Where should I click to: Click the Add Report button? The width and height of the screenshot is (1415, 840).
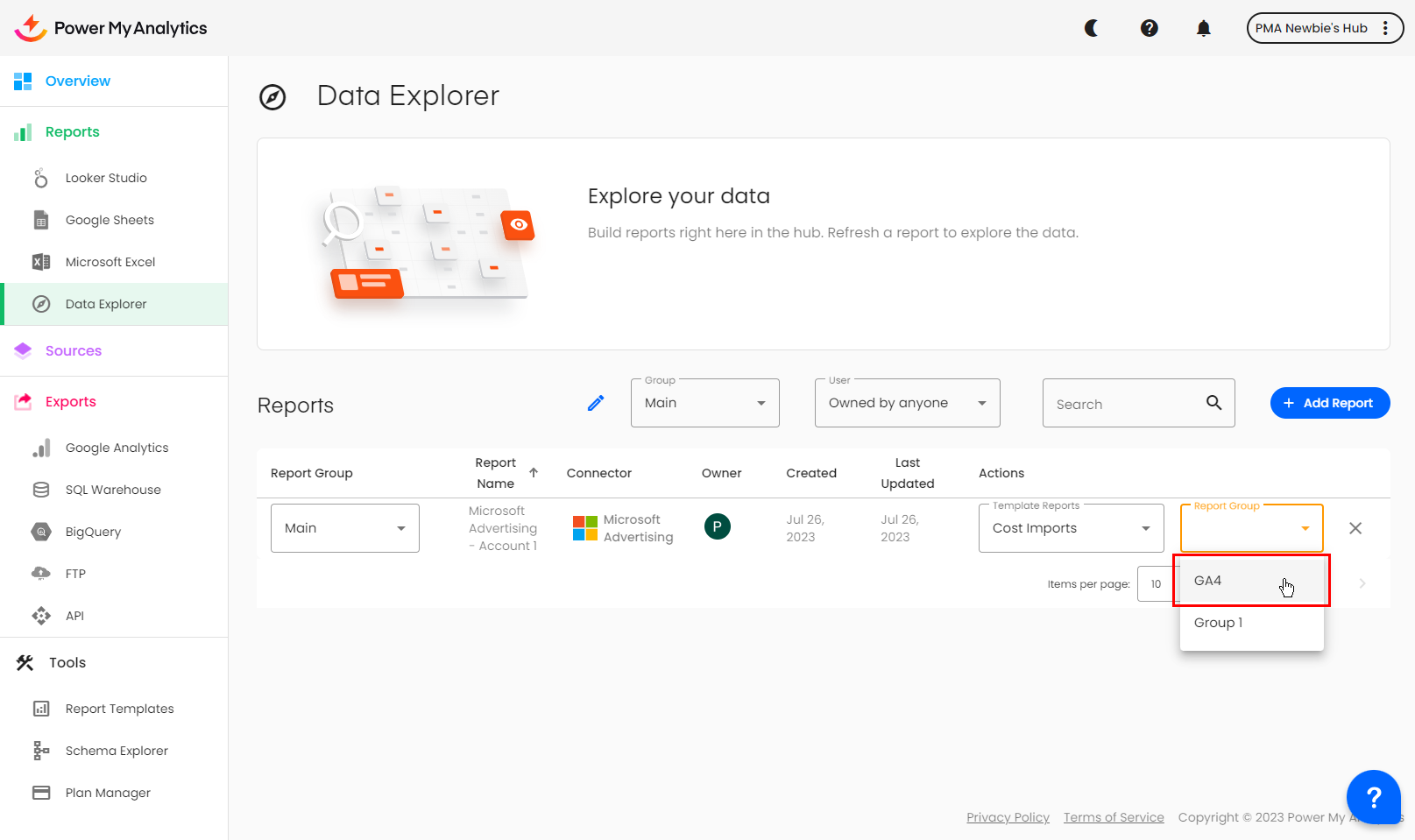click(1329, 403)
